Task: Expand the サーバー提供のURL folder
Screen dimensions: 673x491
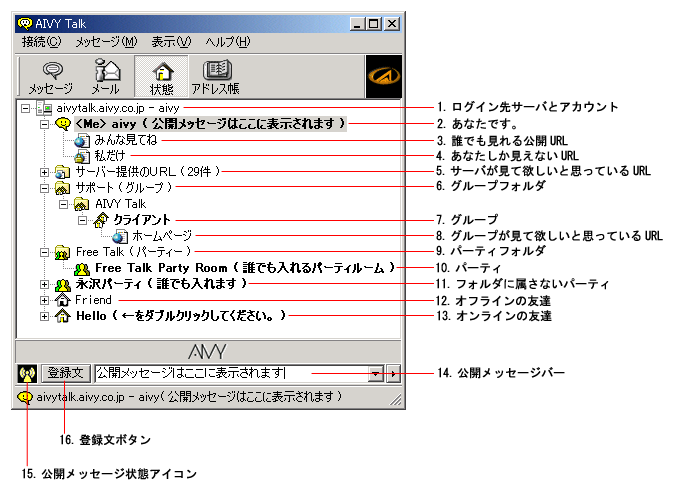Action: [44, 172]
